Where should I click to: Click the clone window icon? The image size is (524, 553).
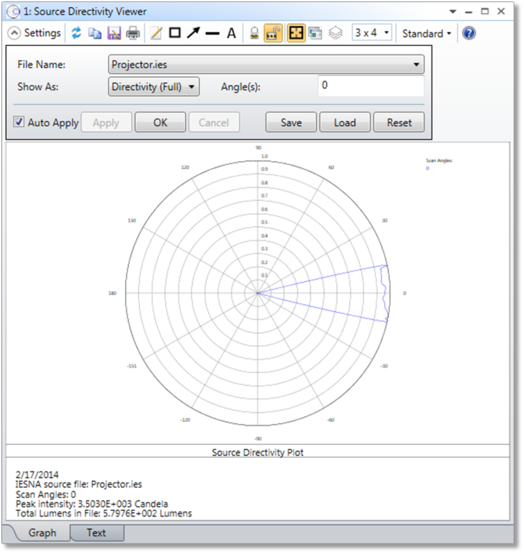point(315,34)
